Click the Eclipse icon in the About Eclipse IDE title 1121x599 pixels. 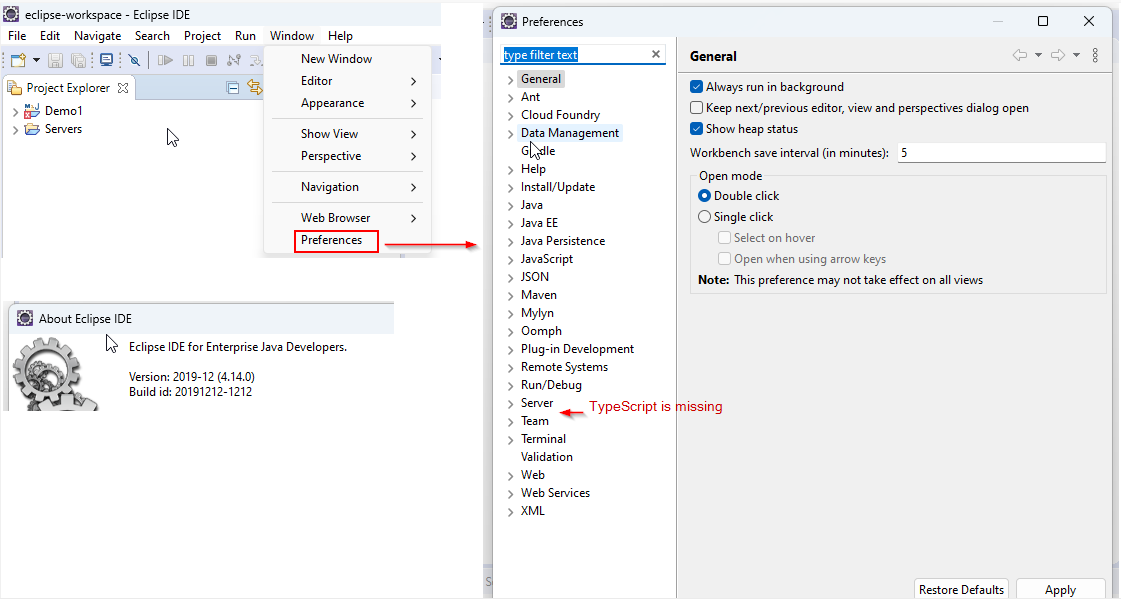pos(25,318)
